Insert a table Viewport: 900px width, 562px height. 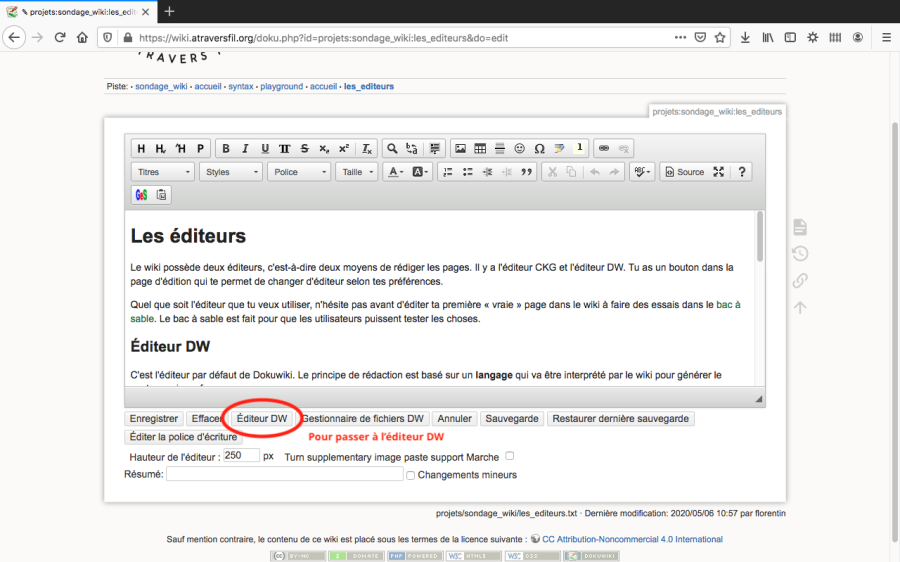click(x=480, y=149)
